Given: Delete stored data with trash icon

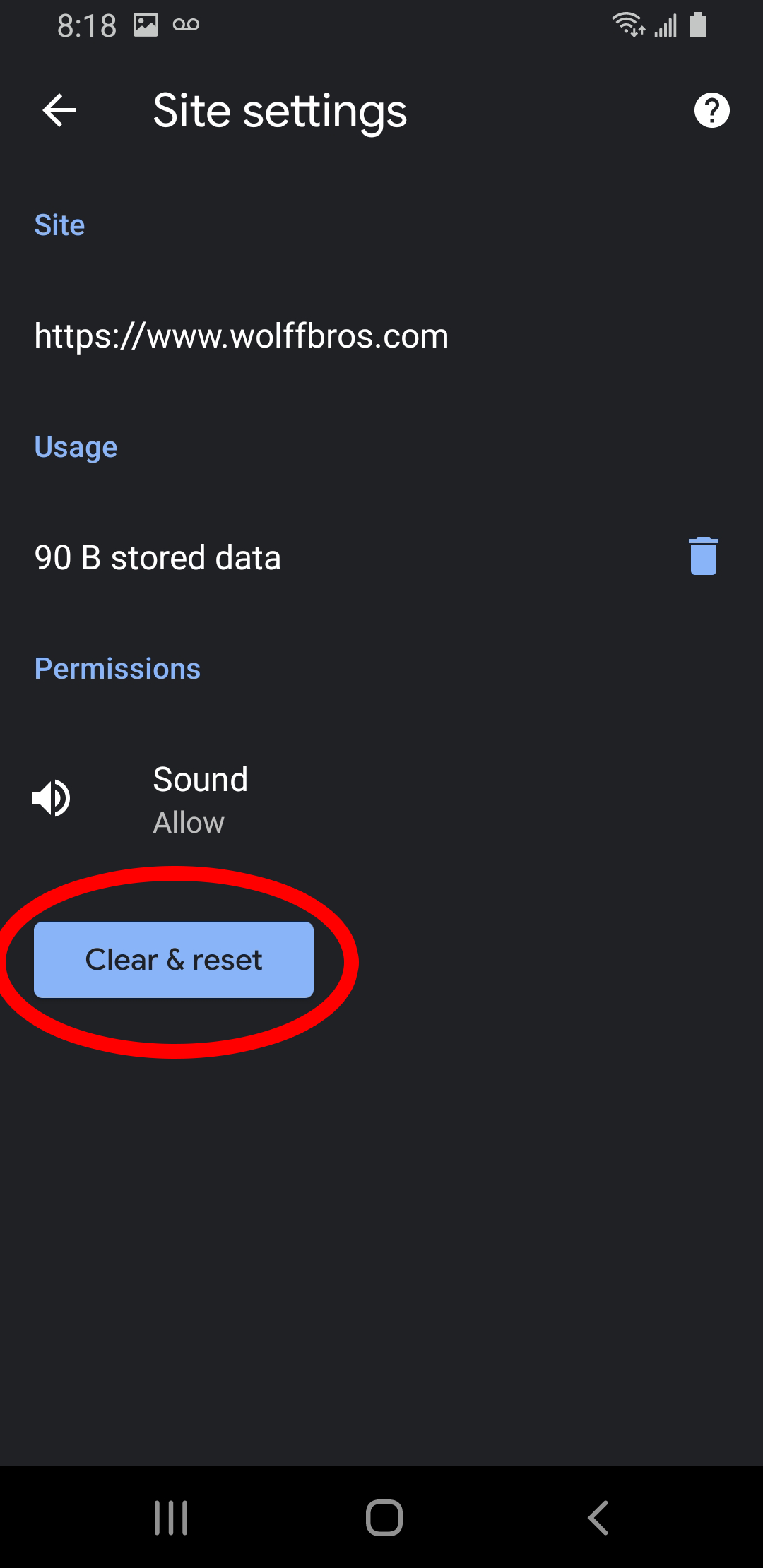Looking at the screenshot, I should 704,557.
